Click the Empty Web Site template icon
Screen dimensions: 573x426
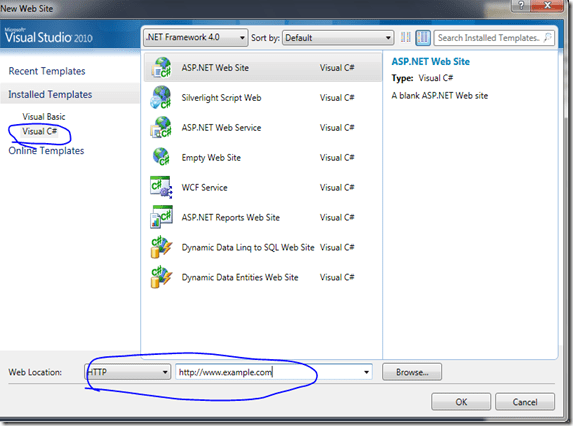[x=161, y=157]
